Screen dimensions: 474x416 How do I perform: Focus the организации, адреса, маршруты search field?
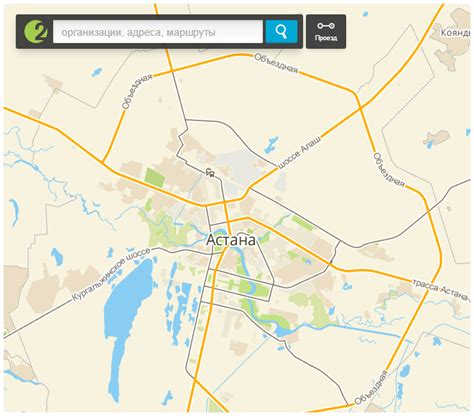click(158, 31)
